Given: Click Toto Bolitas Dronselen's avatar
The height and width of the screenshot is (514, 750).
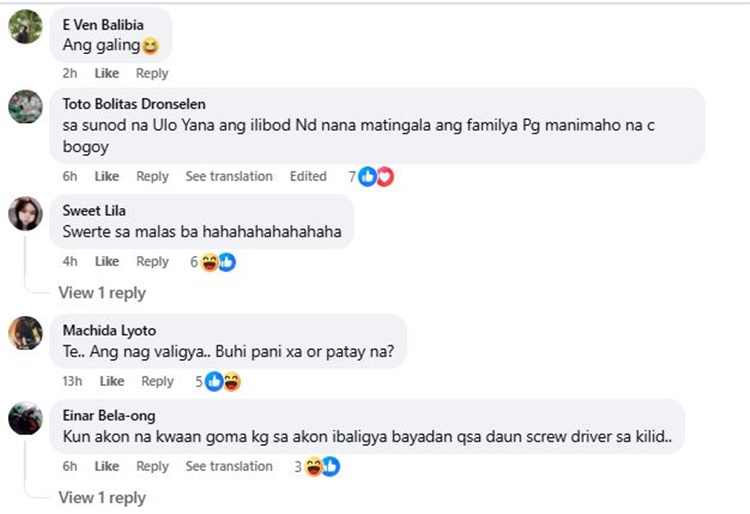Looking at the screenshot, I should [25, 107].
